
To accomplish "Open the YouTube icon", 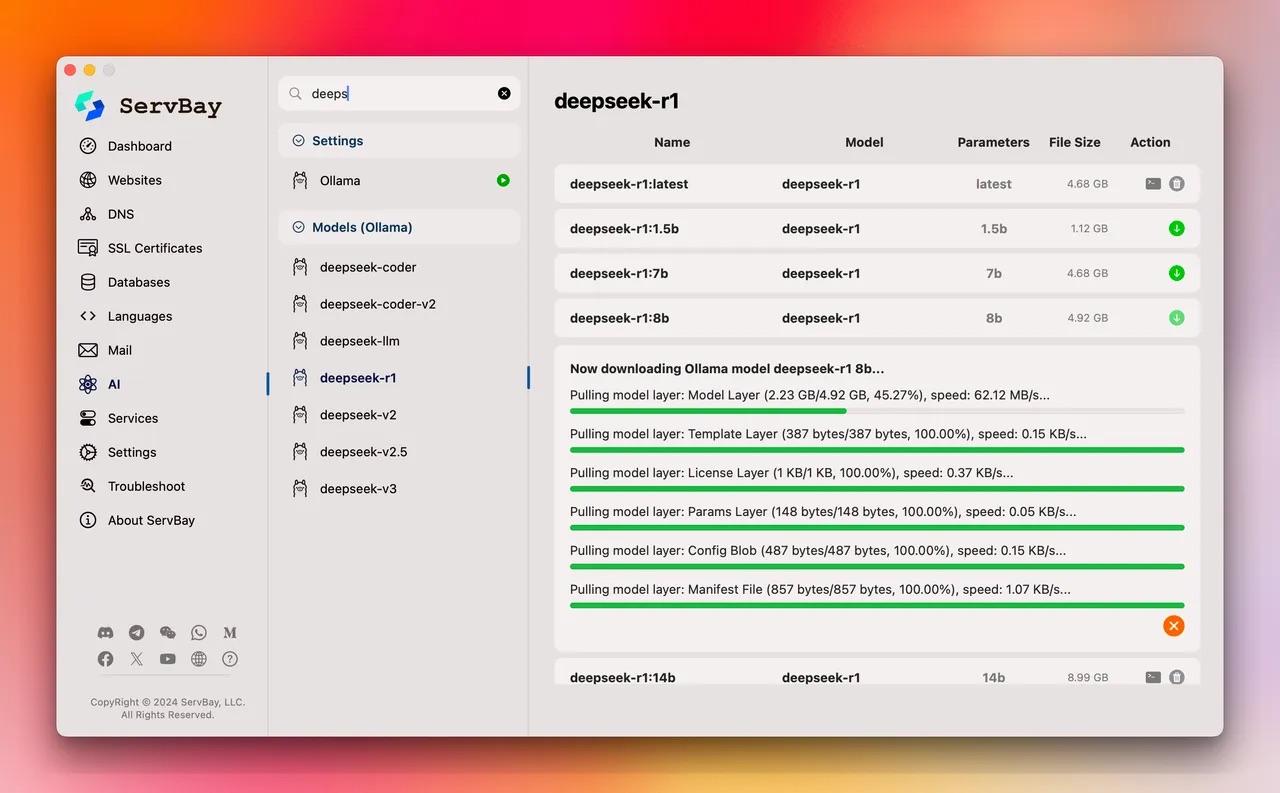I will 167,659.
